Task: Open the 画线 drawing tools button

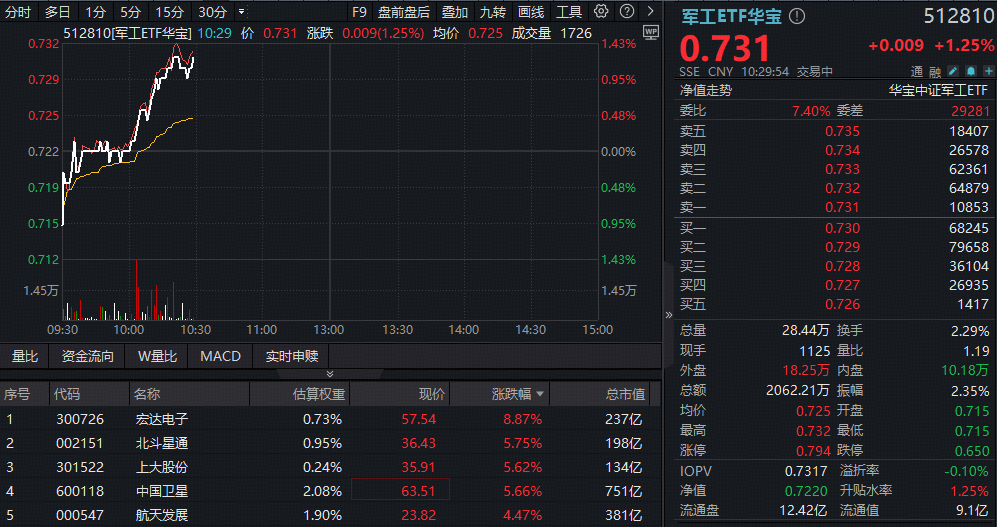Action: tap(531, 12)
